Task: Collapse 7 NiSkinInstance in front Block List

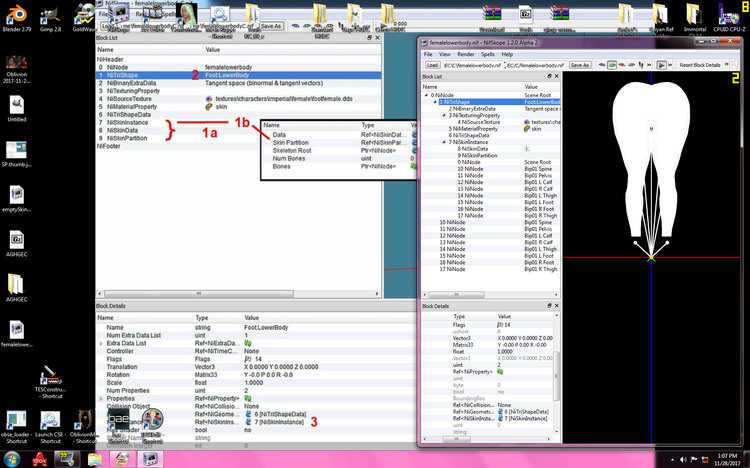Action: [x=444, y=142]
